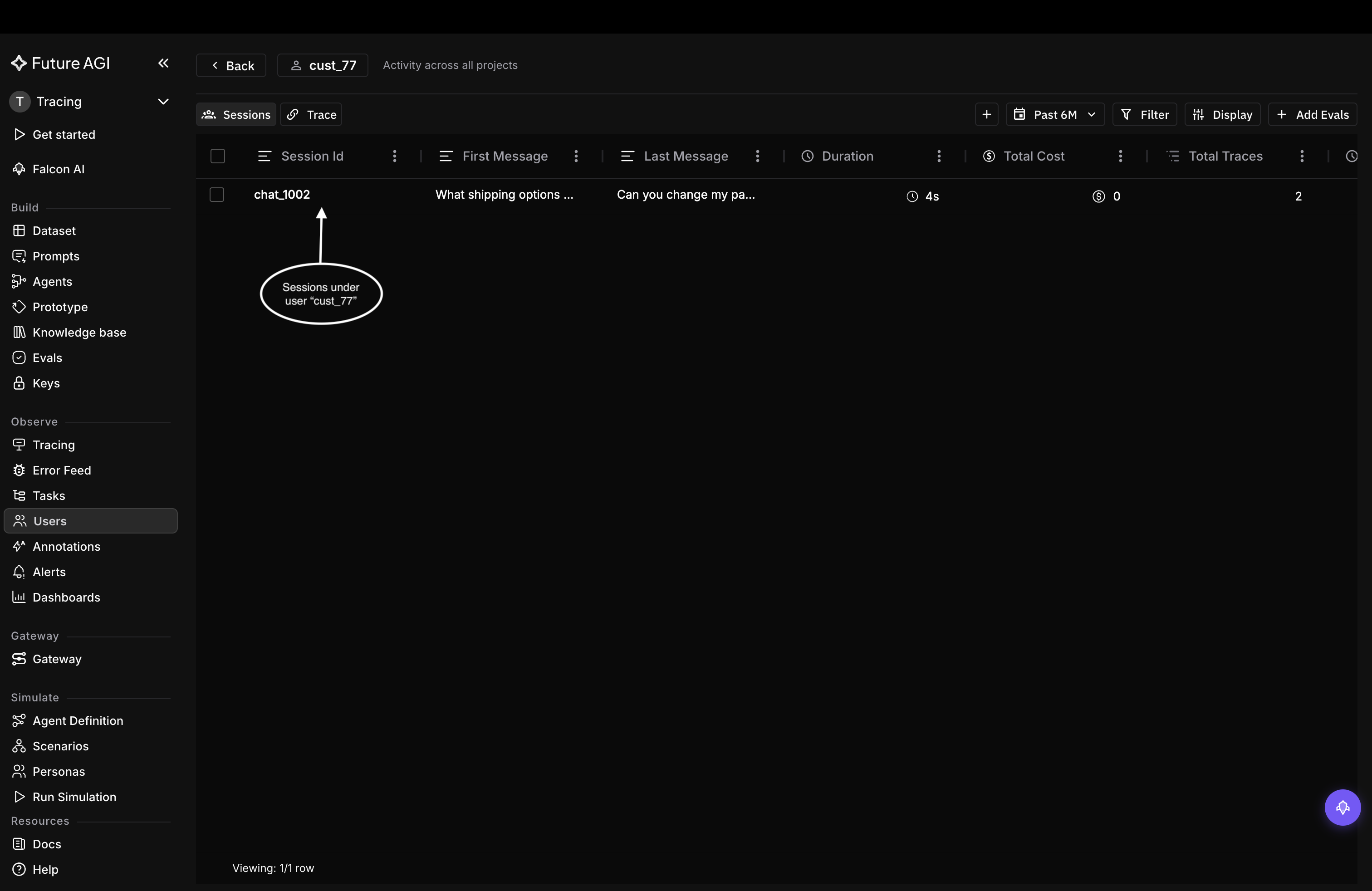1372x891 pixels.
Task: Open the Tracing project dropdown
Action: [x=90, y=102]
